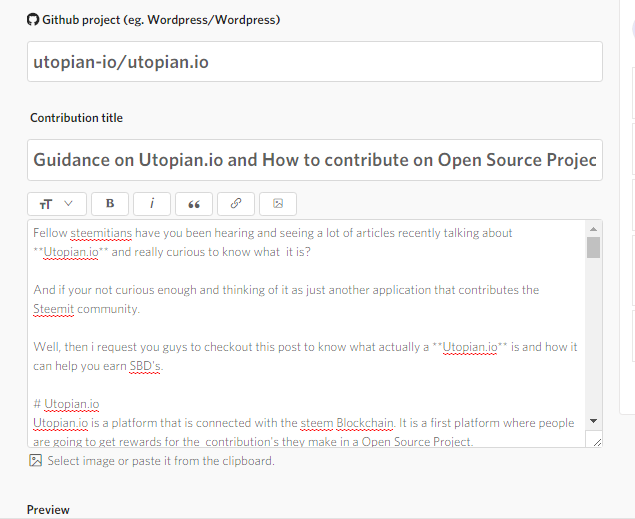Open the heading size dropdown in editor toolbar
The width and height of the screenshot is (635, 519).
pos(57,204)
